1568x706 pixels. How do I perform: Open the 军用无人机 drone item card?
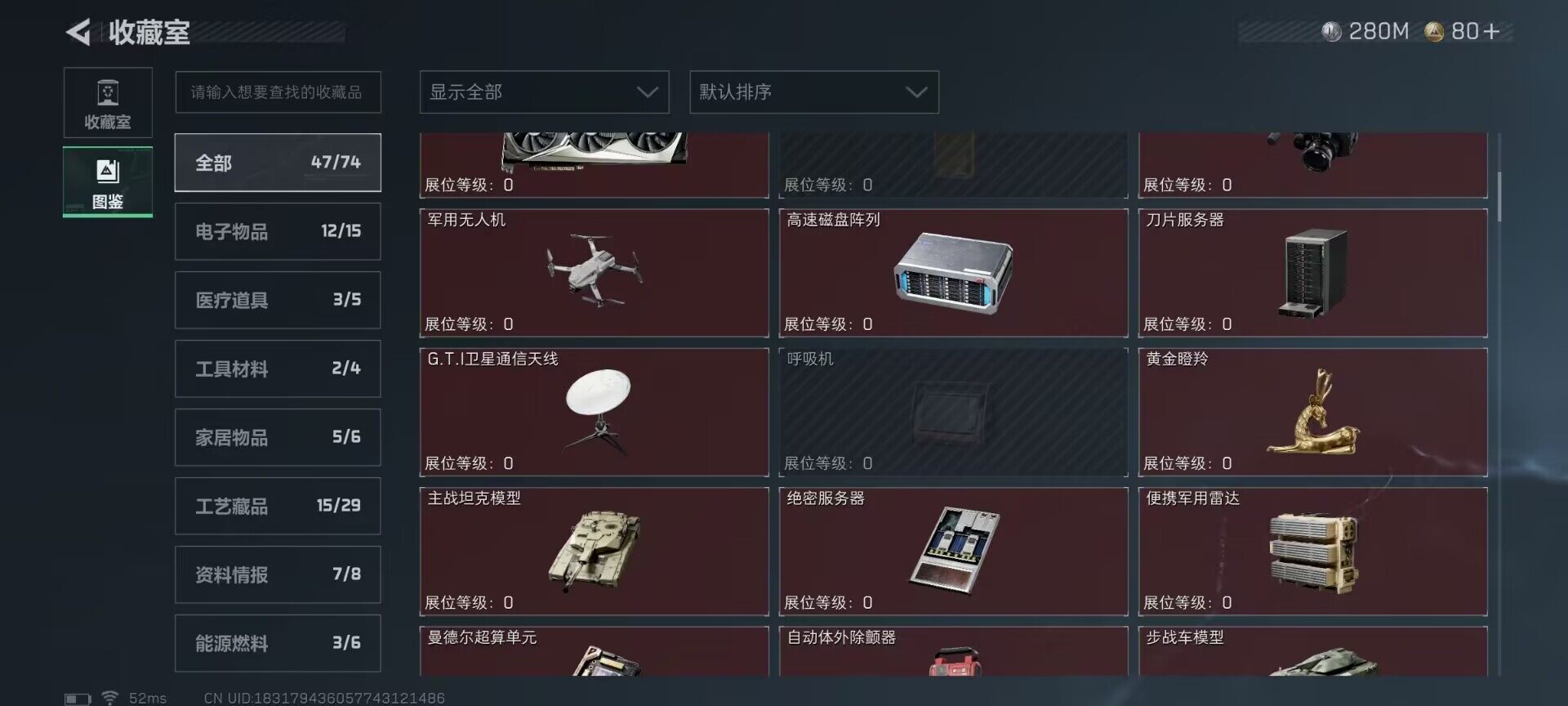[x=595, y=273]
